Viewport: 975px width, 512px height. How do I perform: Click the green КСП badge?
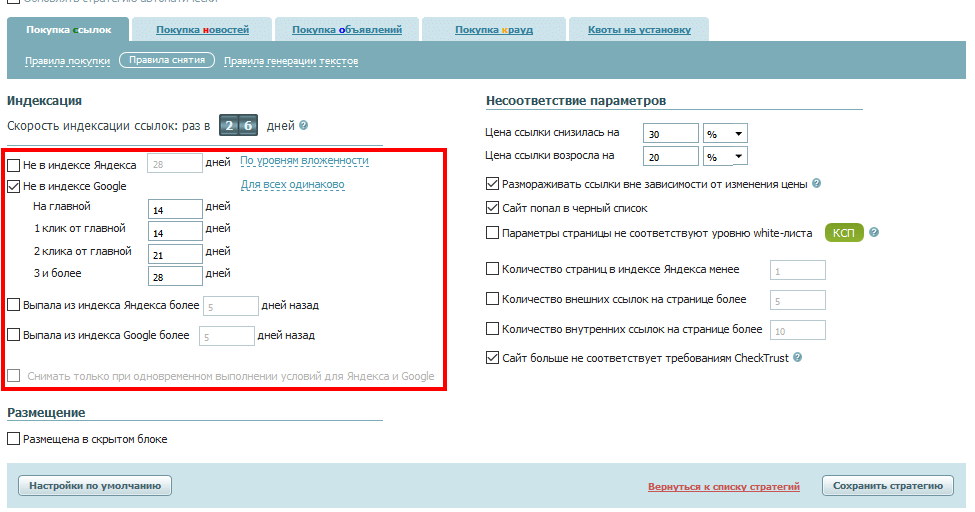[x=844, y=233]
